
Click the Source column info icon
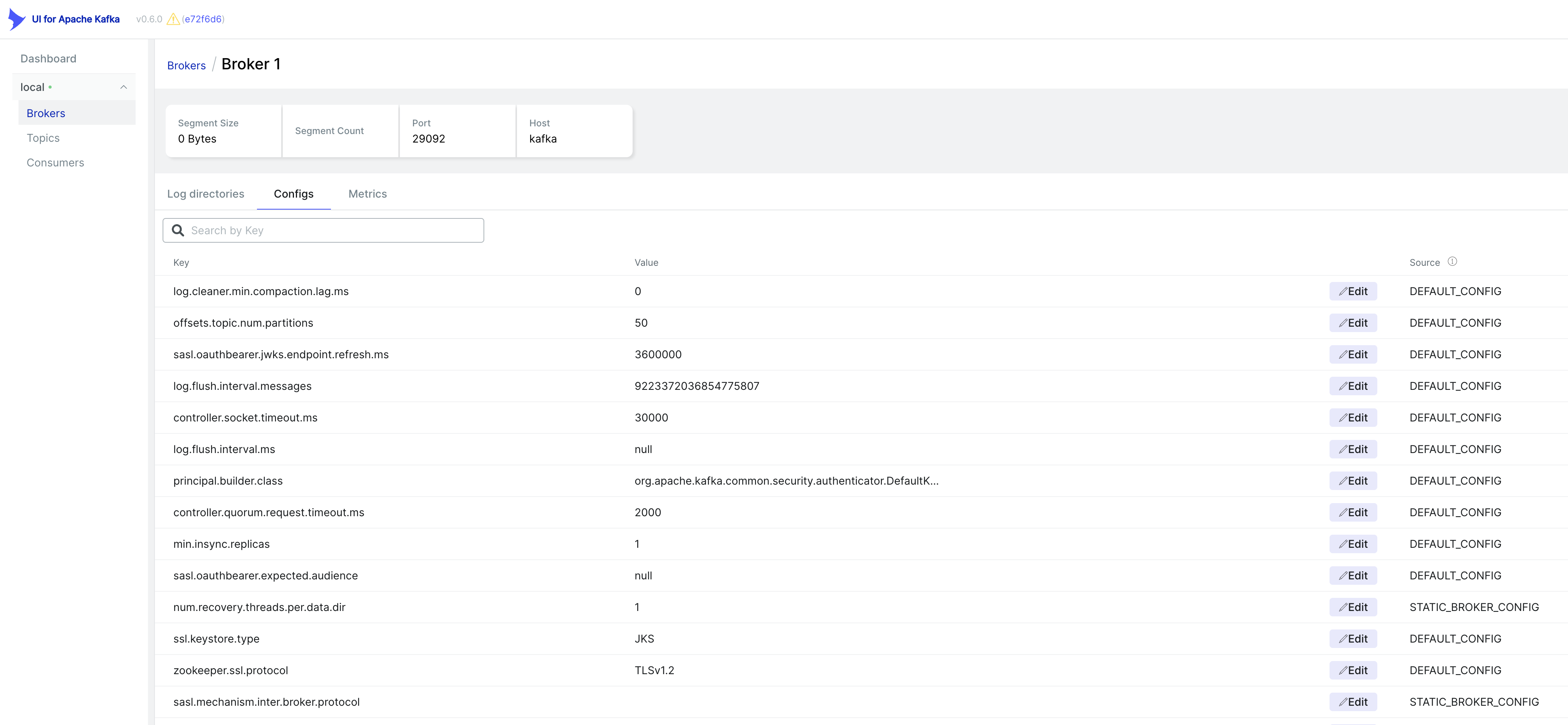tap(1452, 262)
